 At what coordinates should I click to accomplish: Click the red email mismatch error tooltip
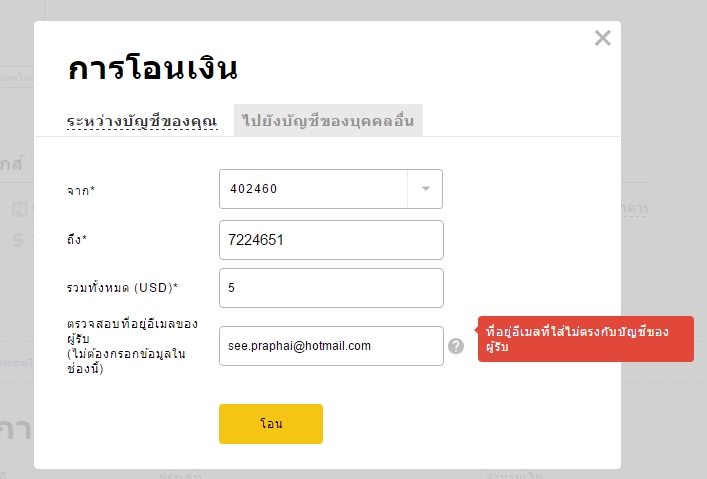[x=586, y=339]
